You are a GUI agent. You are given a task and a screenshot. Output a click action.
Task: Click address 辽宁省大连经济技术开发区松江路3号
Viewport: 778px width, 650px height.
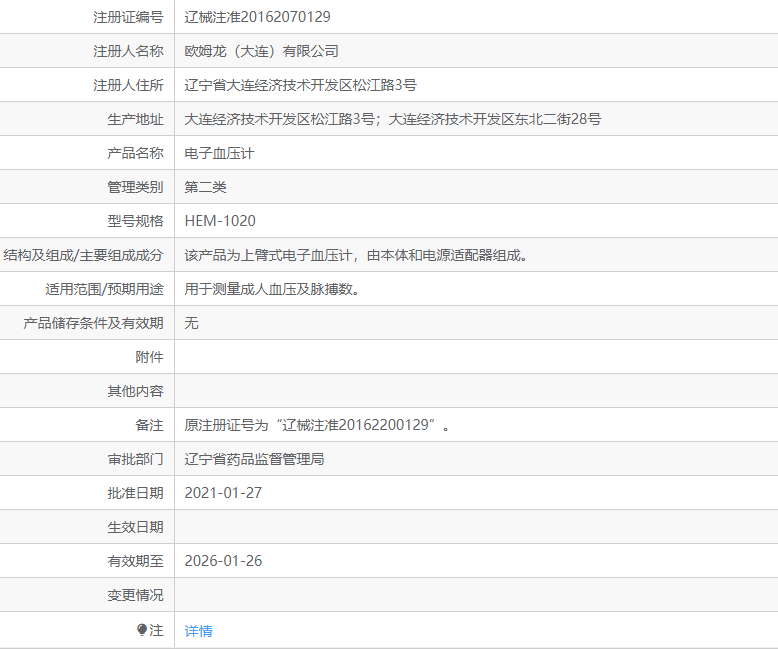pyautogui.click(x=301, y=85)
